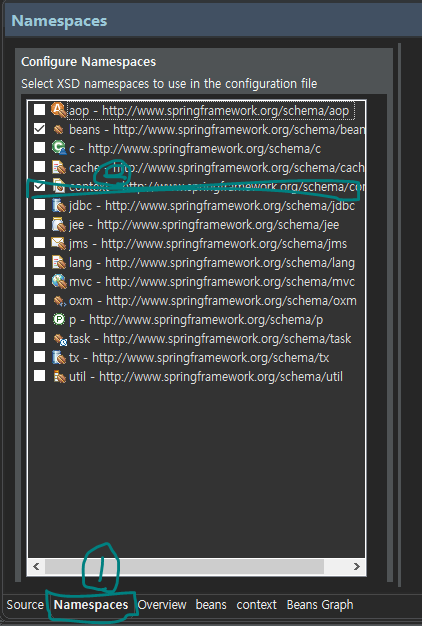The width and height of the screenshot is (422, 626).
Task: Click the lang namespace icon
Action: (59, 262)
